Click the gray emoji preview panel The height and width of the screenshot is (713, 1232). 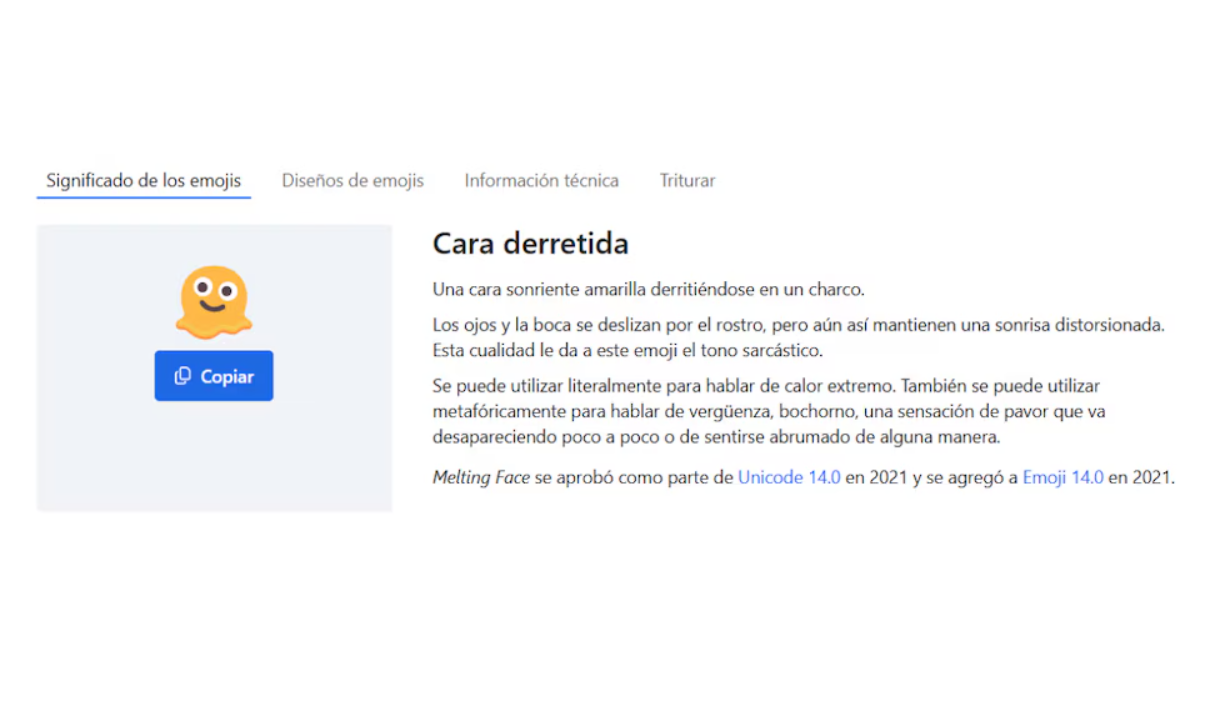pos(100,460)
